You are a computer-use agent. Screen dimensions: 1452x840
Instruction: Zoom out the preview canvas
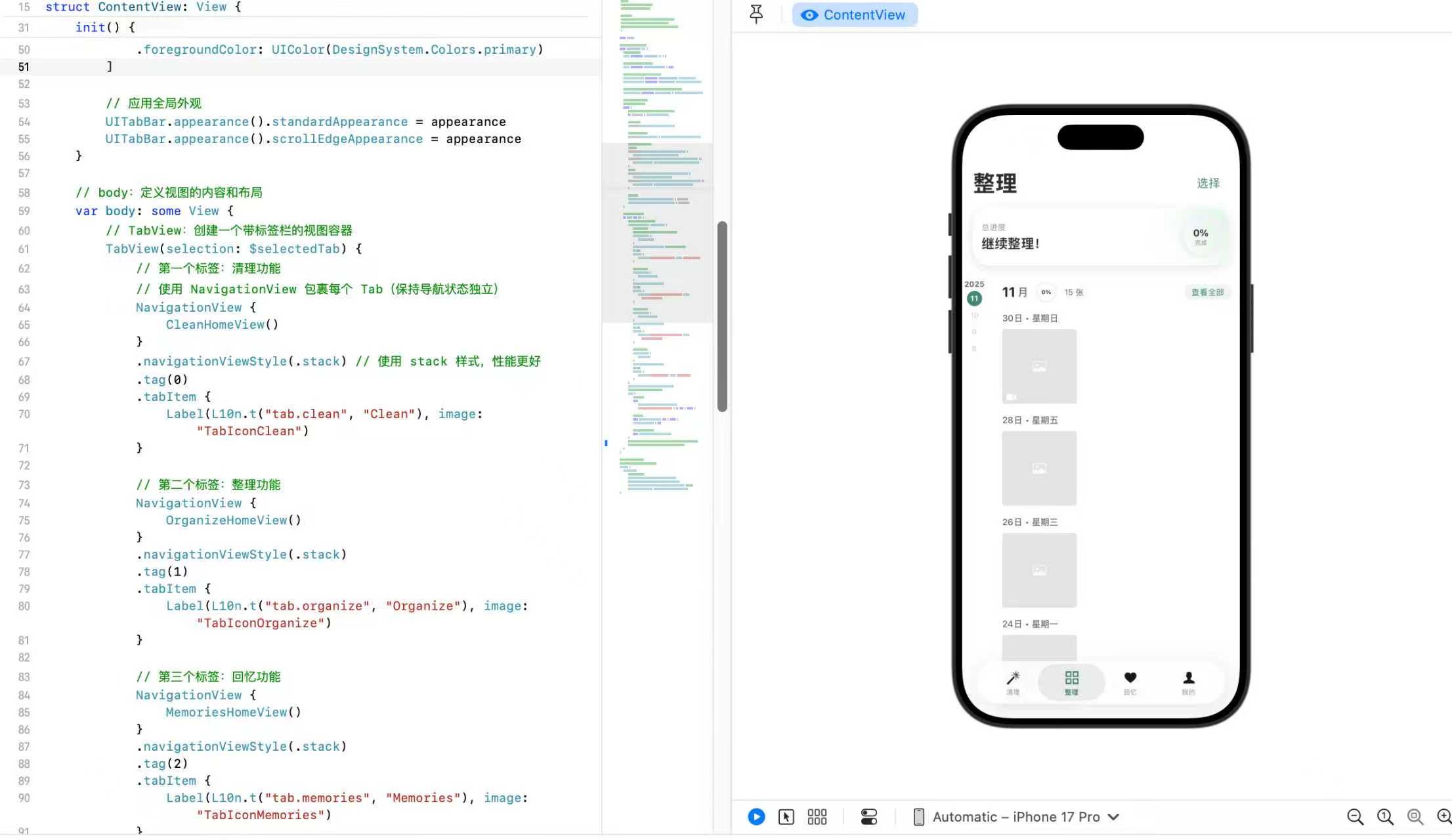pos(1355,816)
